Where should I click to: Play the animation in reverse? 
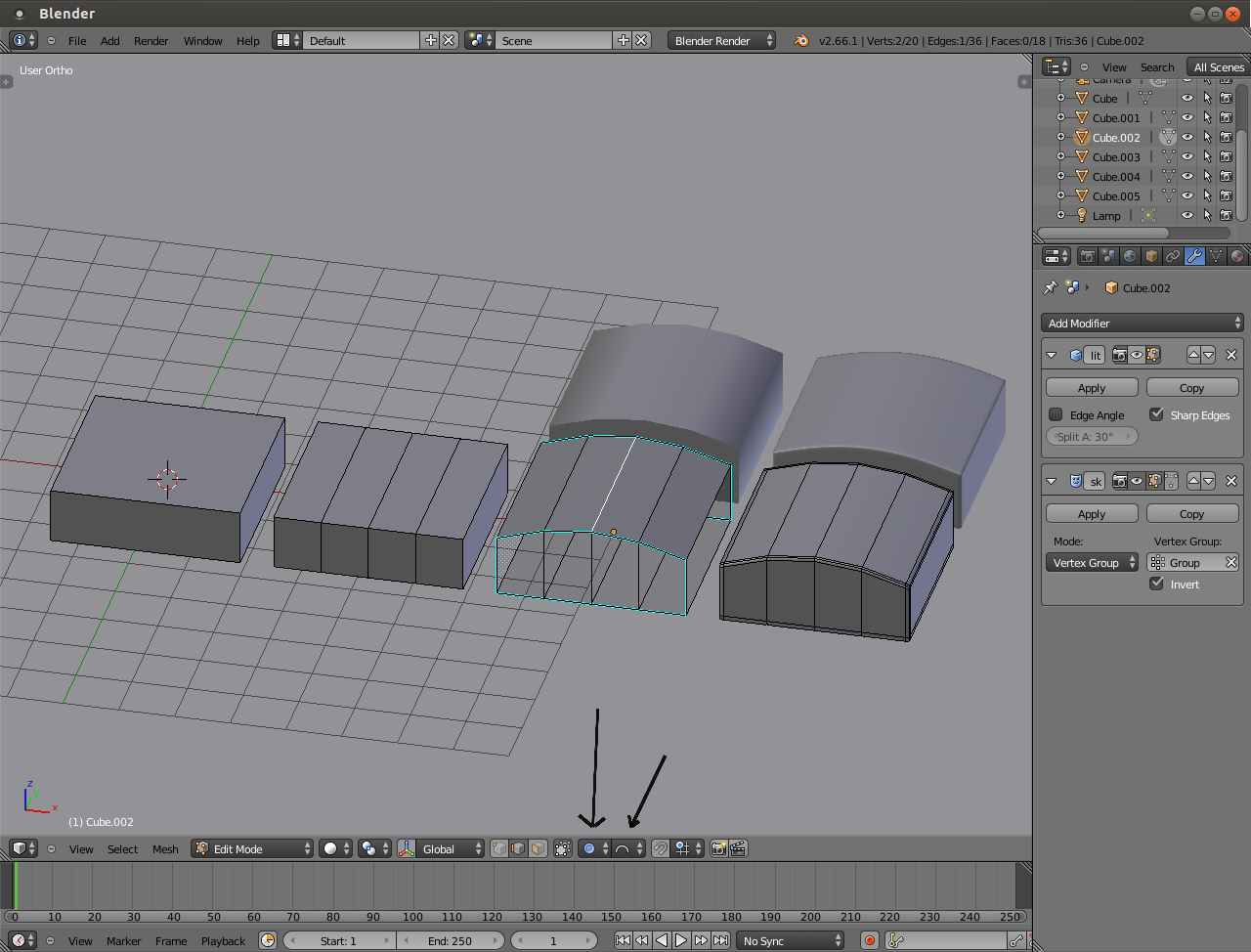pyautogui.click(x=662, y=940)
